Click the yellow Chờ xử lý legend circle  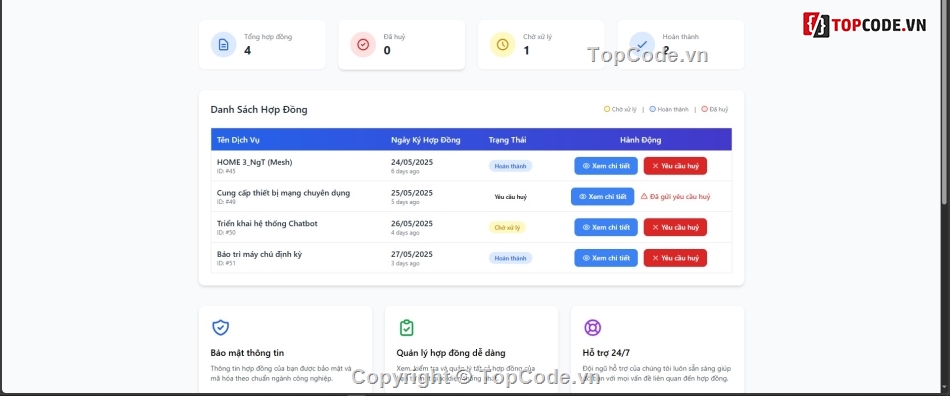click(x=607, y=110)
